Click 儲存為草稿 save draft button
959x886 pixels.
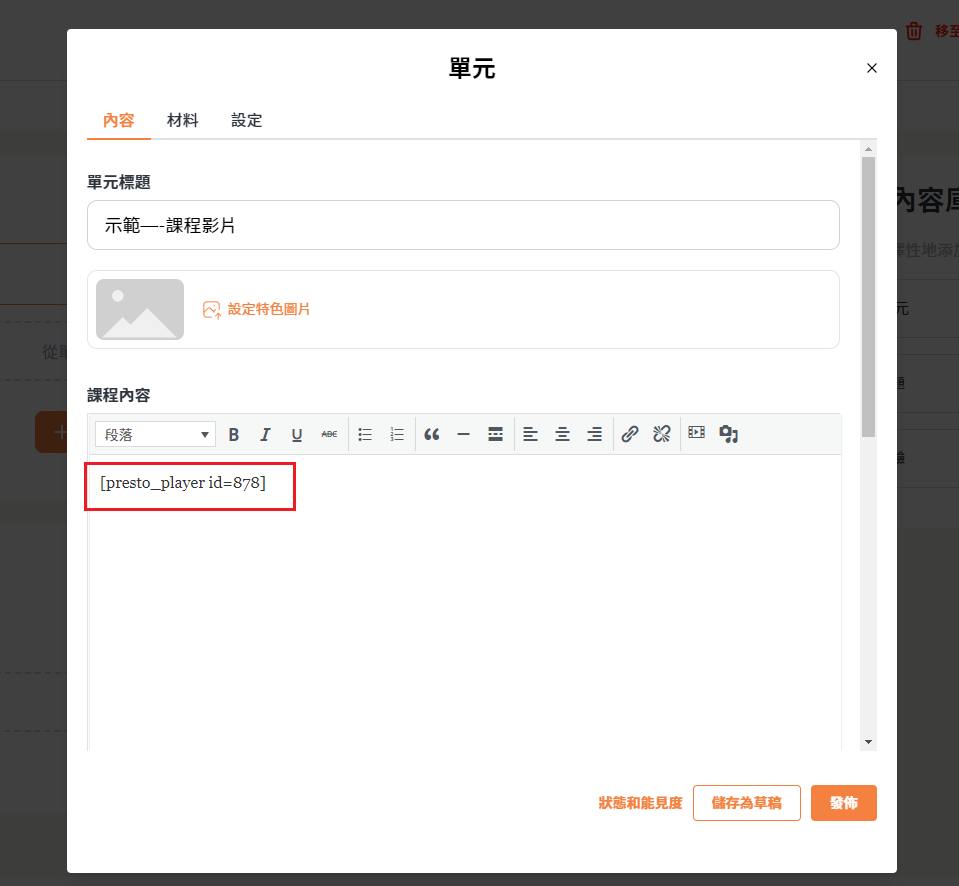pos(746,803)
